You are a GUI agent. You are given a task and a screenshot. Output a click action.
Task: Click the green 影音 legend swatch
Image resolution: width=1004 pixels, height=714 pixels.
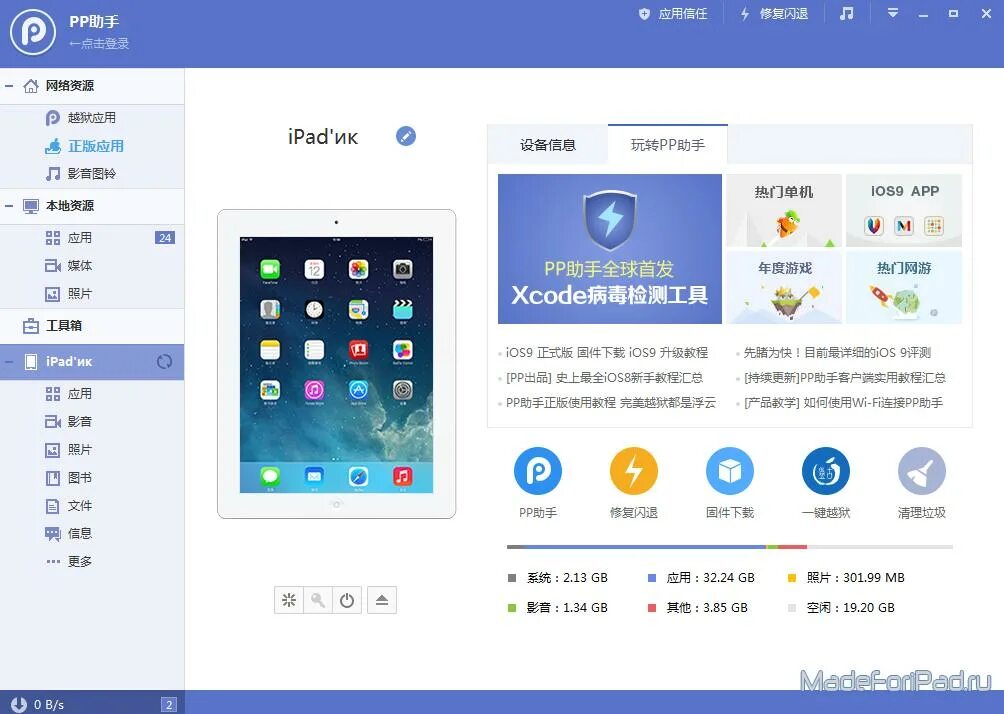pyautogui.click(x=512, y=608)
